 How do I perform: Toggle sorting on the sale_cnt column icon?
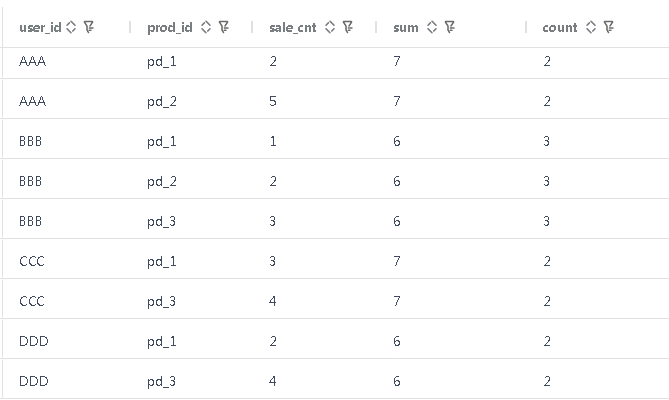tap(328, 28)
